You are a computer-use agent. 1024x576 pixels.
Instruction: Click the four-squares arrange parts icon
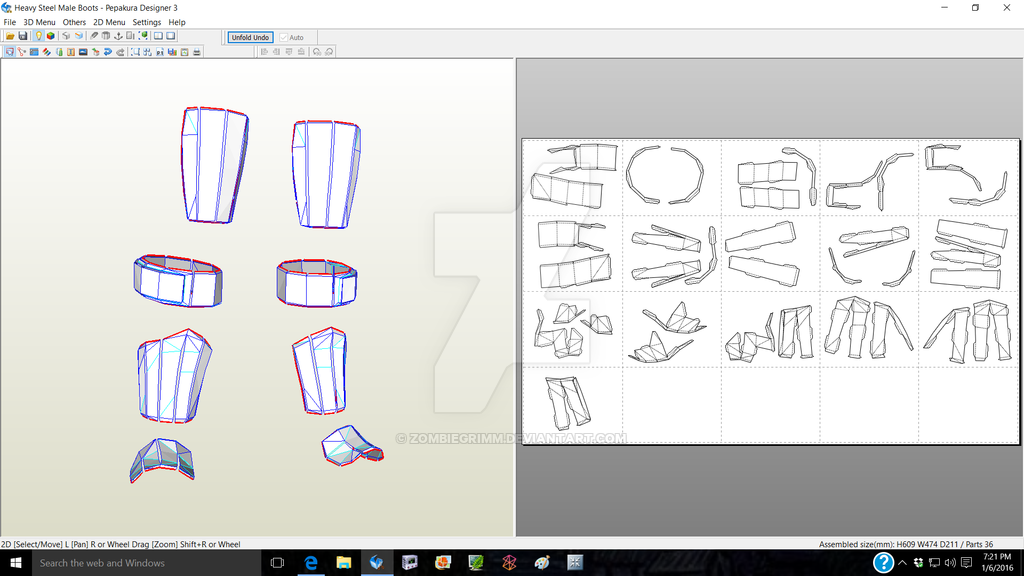148,52
